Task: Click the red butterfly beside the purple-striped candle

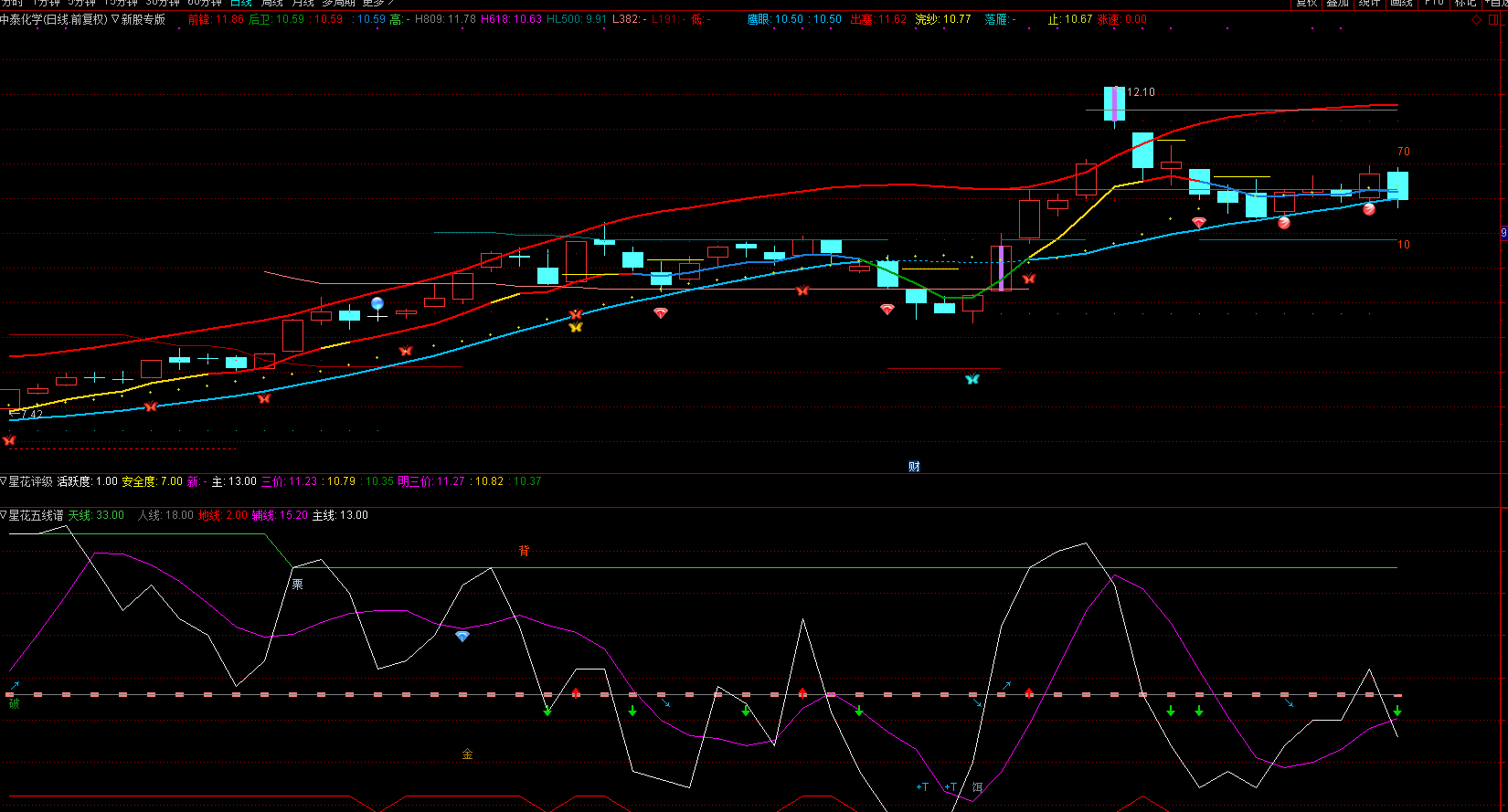Action: [1029, 279]
